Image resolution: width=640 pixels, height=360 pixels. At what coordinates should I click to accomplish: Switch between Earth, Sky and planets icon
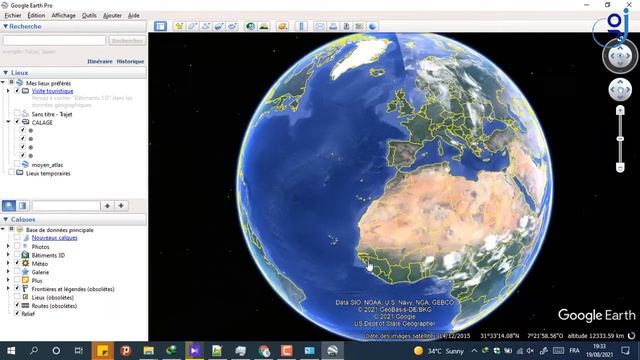282,26
